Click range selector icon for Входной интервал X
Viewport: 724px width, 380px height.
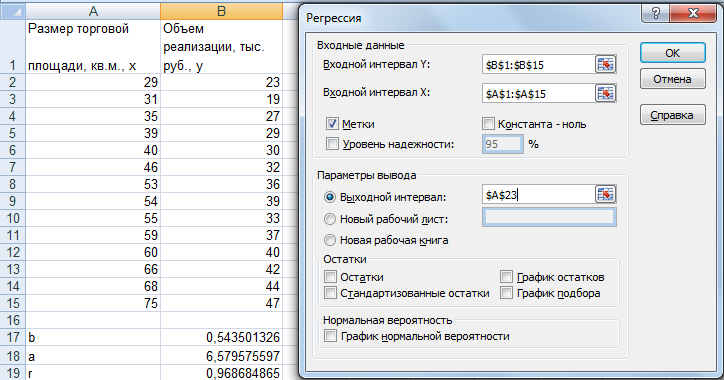(x=605, y=94)
